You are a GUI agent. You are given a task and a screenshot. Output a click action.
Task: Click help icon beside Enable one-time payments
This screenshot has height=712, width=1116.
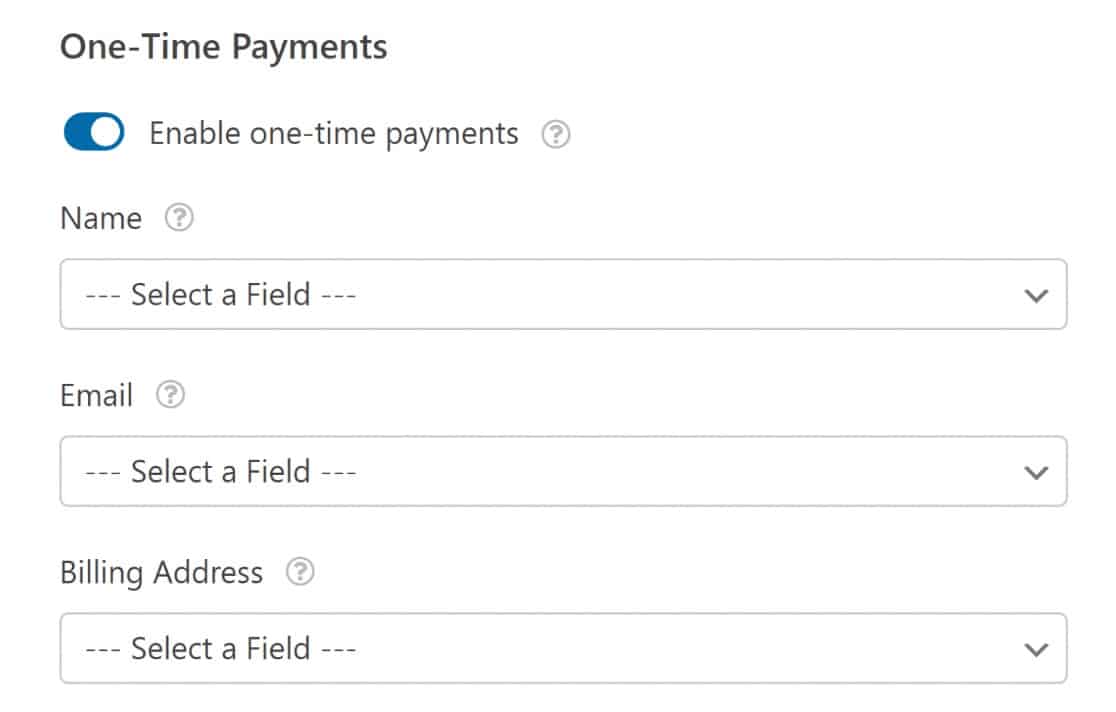pyautogui.click(x=555, y=134)
